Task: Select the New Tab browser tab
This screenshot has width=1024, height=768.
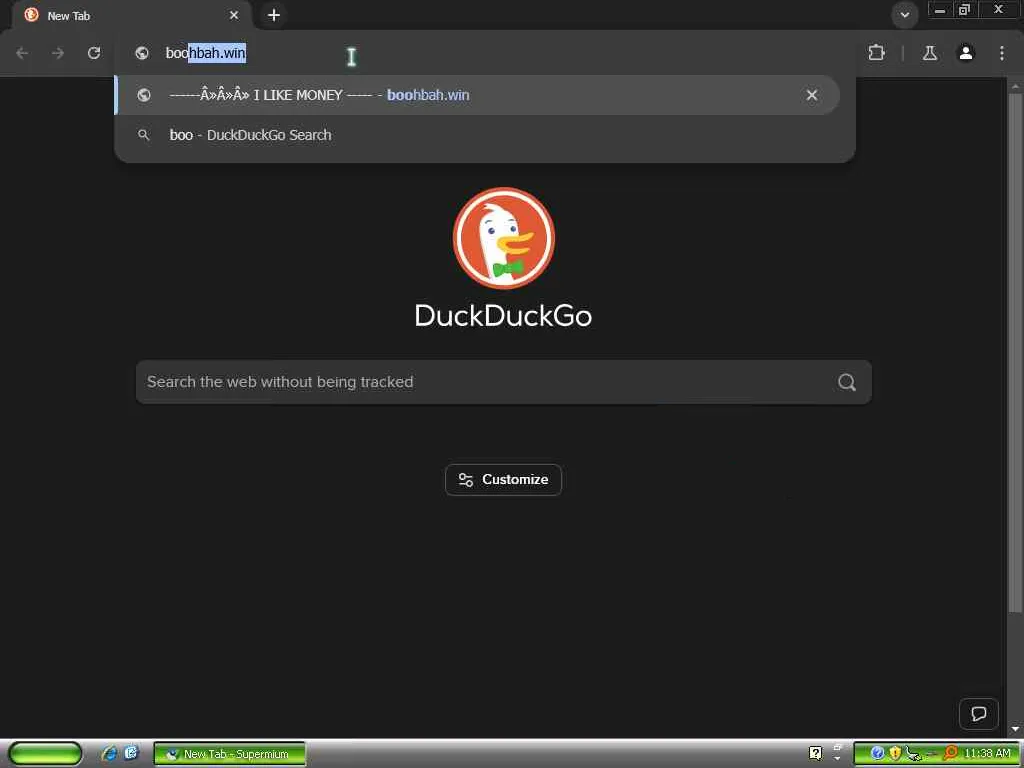Action: [131, 16]
